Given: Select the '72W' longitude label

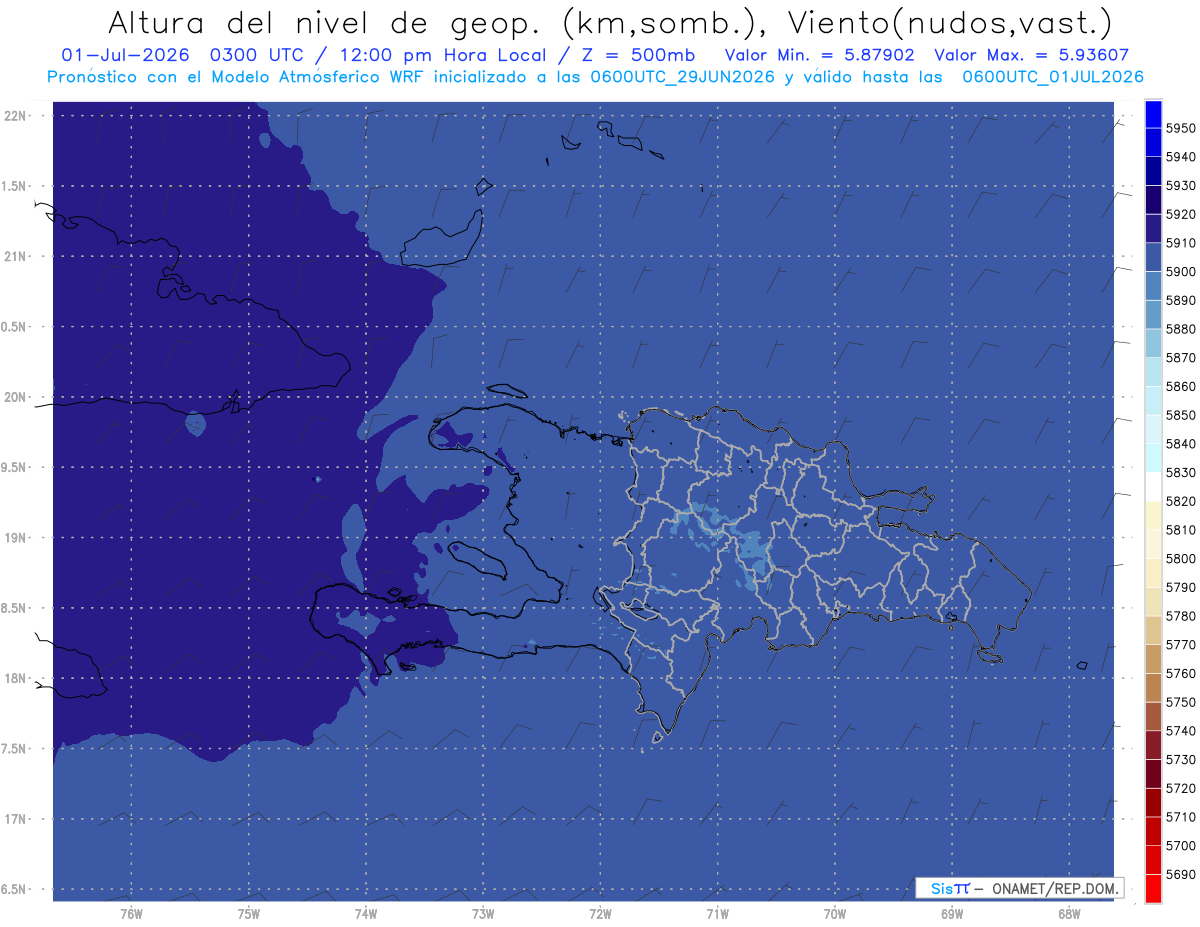Looking at the screenshot, I should [600, 914].
